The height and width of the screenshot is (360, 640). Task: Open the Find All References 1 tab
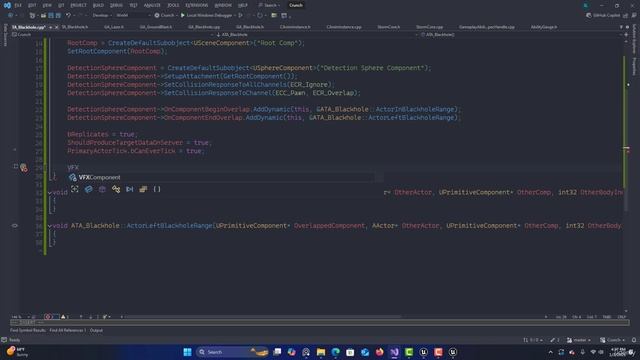click(67, 330)
